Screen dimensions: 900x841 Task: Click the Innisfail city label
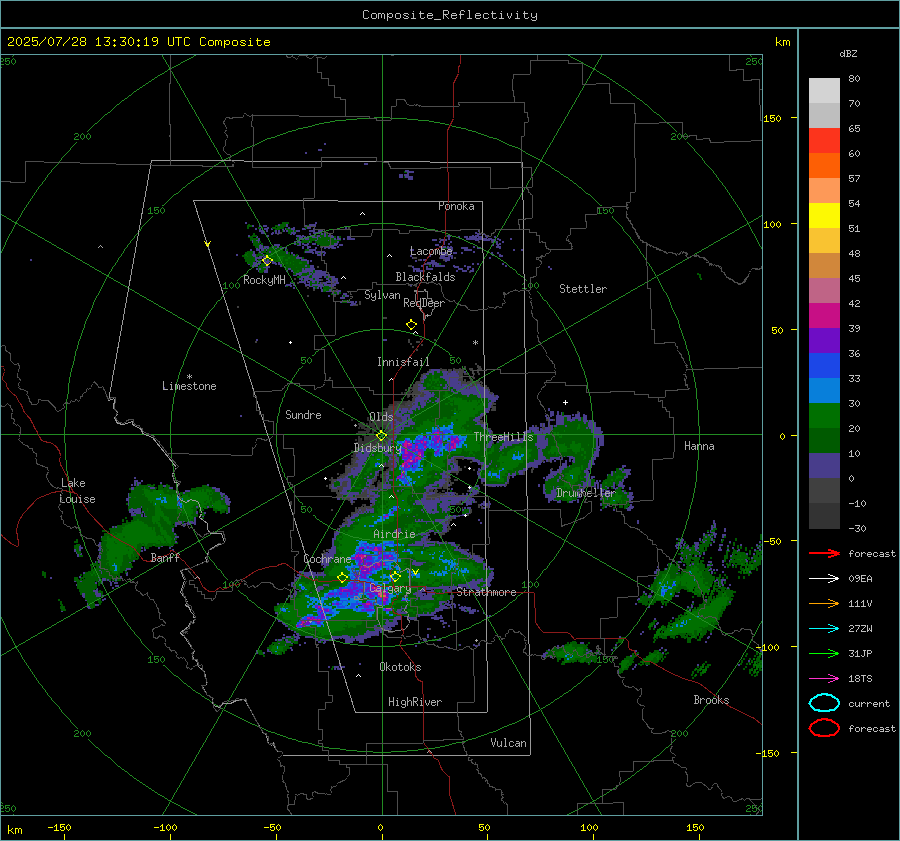[403, 362]
